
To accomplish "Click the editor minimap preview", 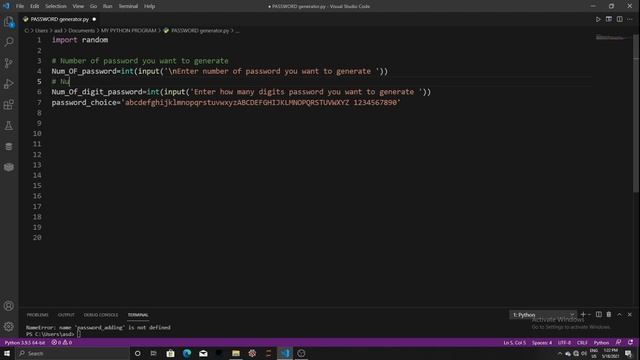I will (x=612, y=38).
